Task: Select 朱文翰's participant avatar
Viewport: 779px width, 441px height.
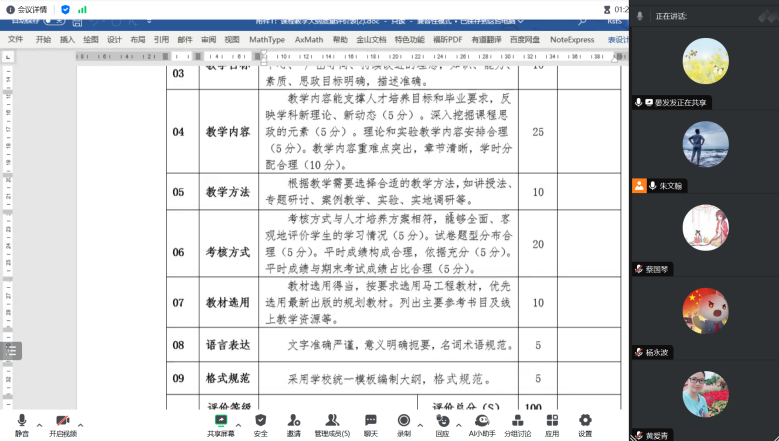Action: 705,144
